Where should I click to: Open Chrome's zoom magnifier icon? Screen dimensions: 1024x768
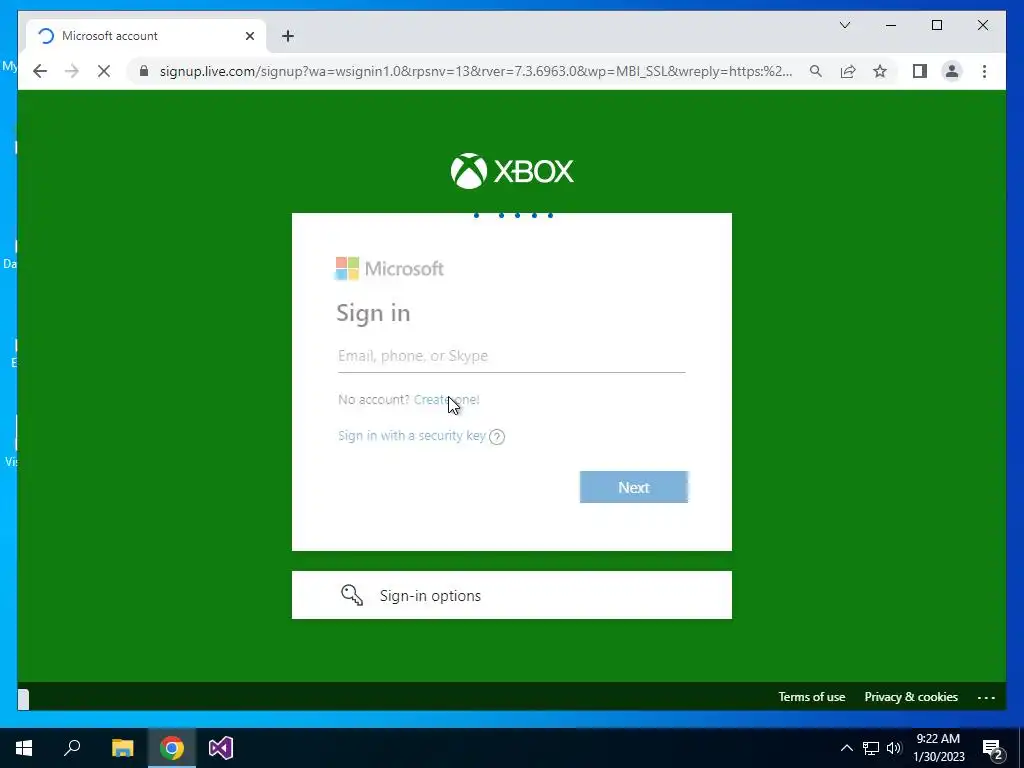pos(816,71)
